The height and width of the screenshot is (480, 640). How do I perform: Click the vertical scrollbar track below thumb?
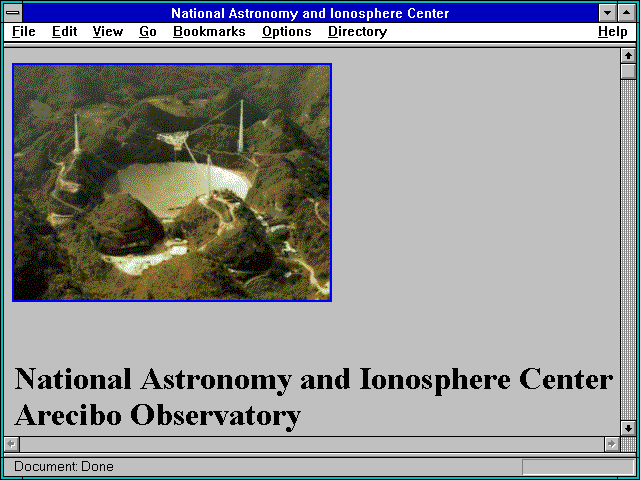pyautogui.click(x=628, y=250)
